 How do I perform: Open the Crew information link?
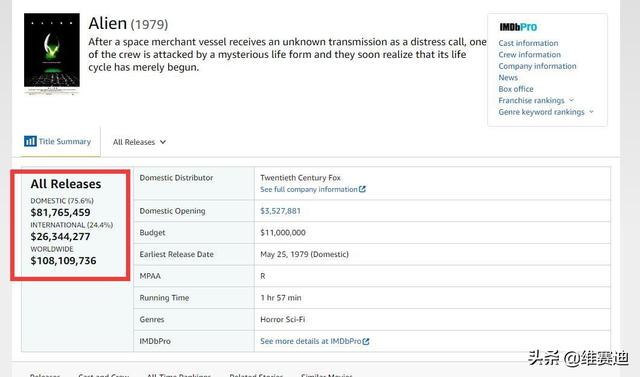(529, 54)
